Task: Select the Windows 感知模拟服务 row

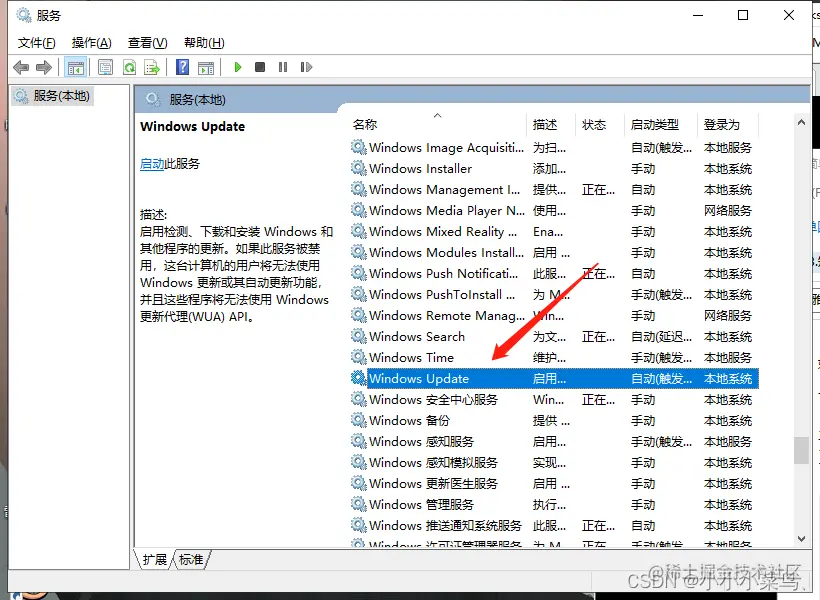Action: tap(554, 462)
